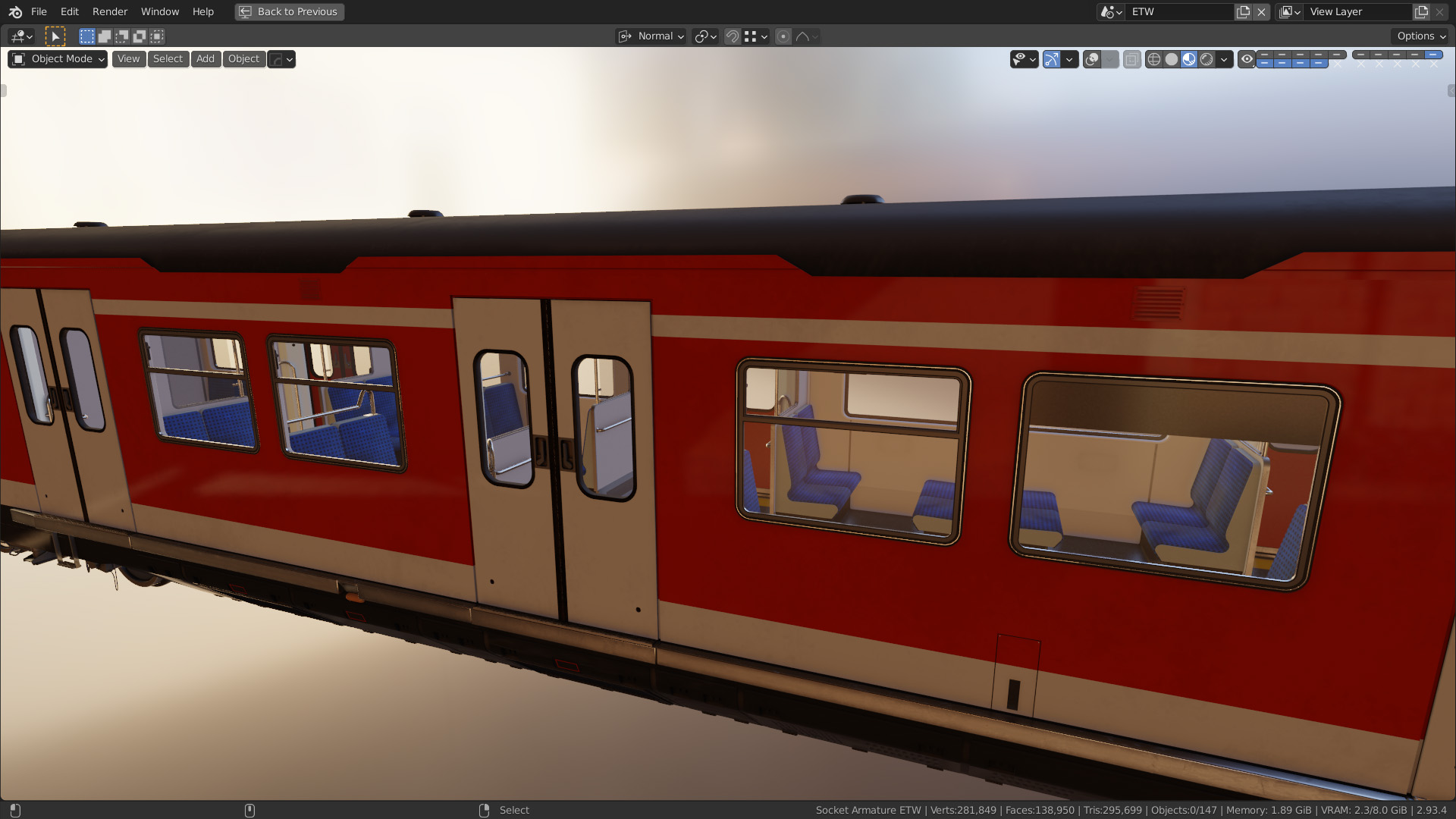Select the Tweak select tool icon
This screenshot has height=819, width=1456.
pyautogui.click(x=55, y=36)
